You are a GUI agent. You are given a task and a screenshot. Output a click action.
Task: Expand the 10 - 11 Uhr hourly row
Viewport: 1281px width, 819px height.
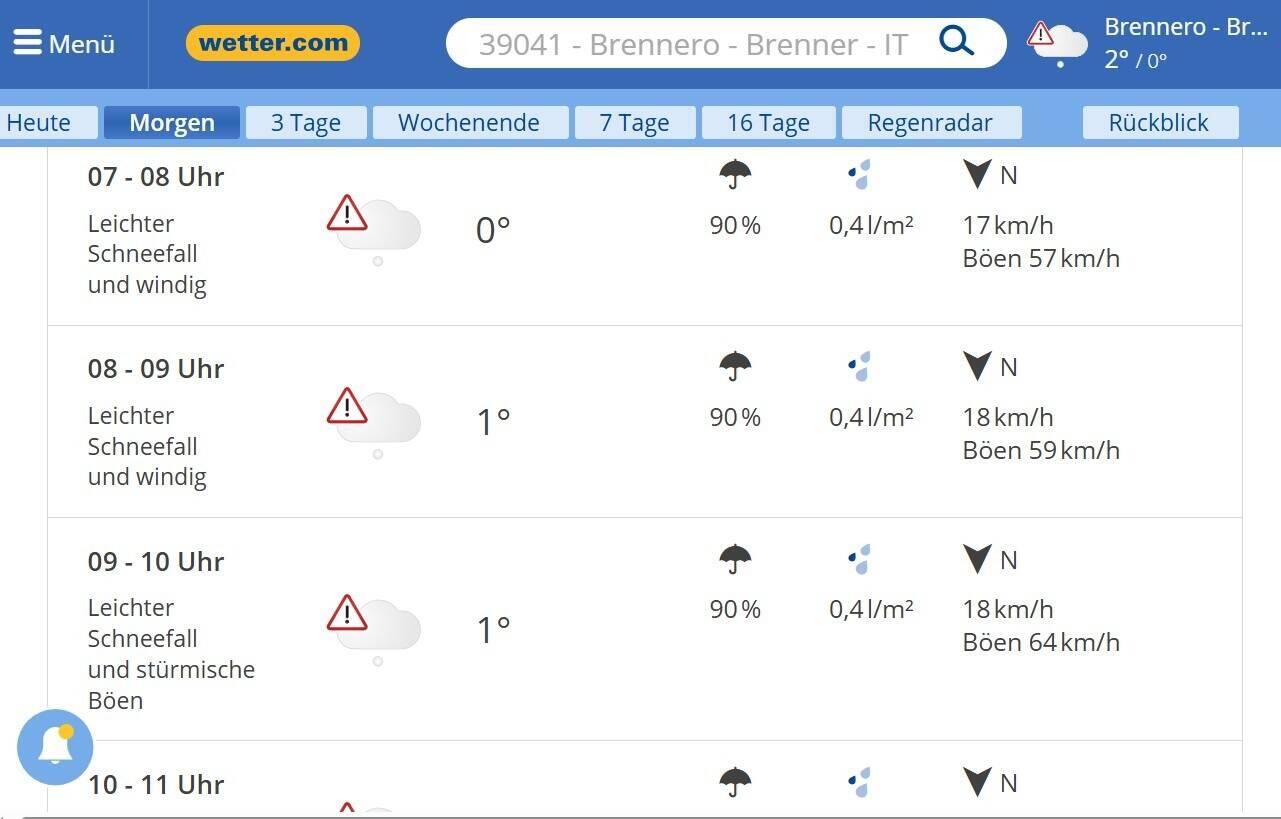(x=156, y=785)
